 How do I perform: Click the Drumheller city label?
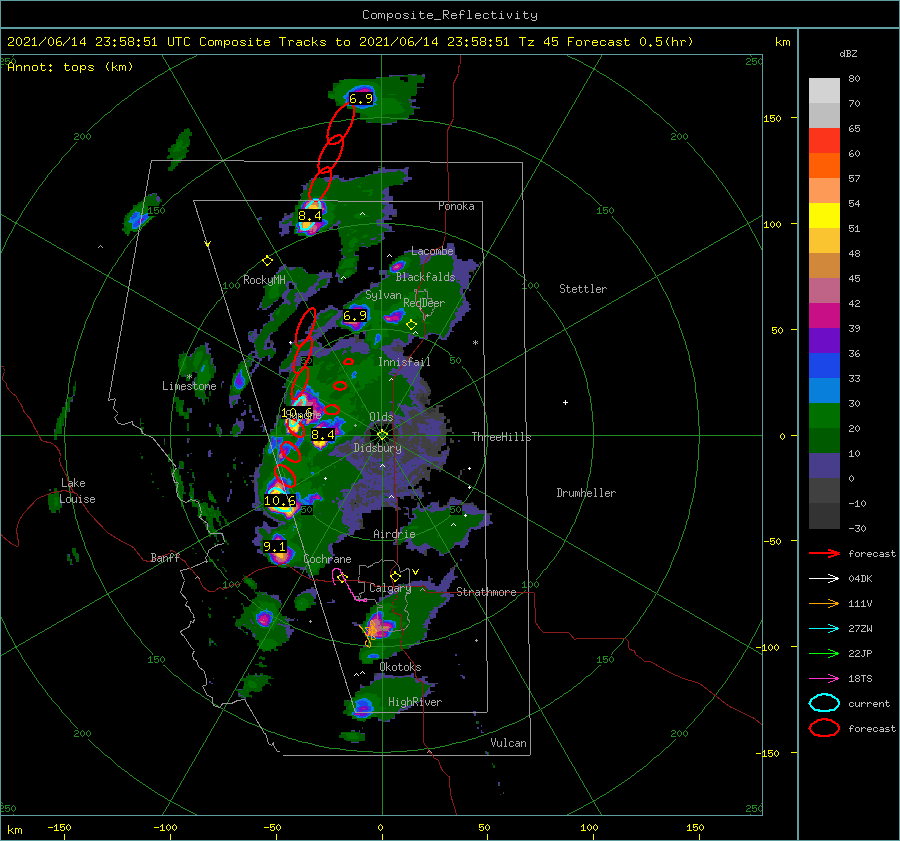(586, 493)
